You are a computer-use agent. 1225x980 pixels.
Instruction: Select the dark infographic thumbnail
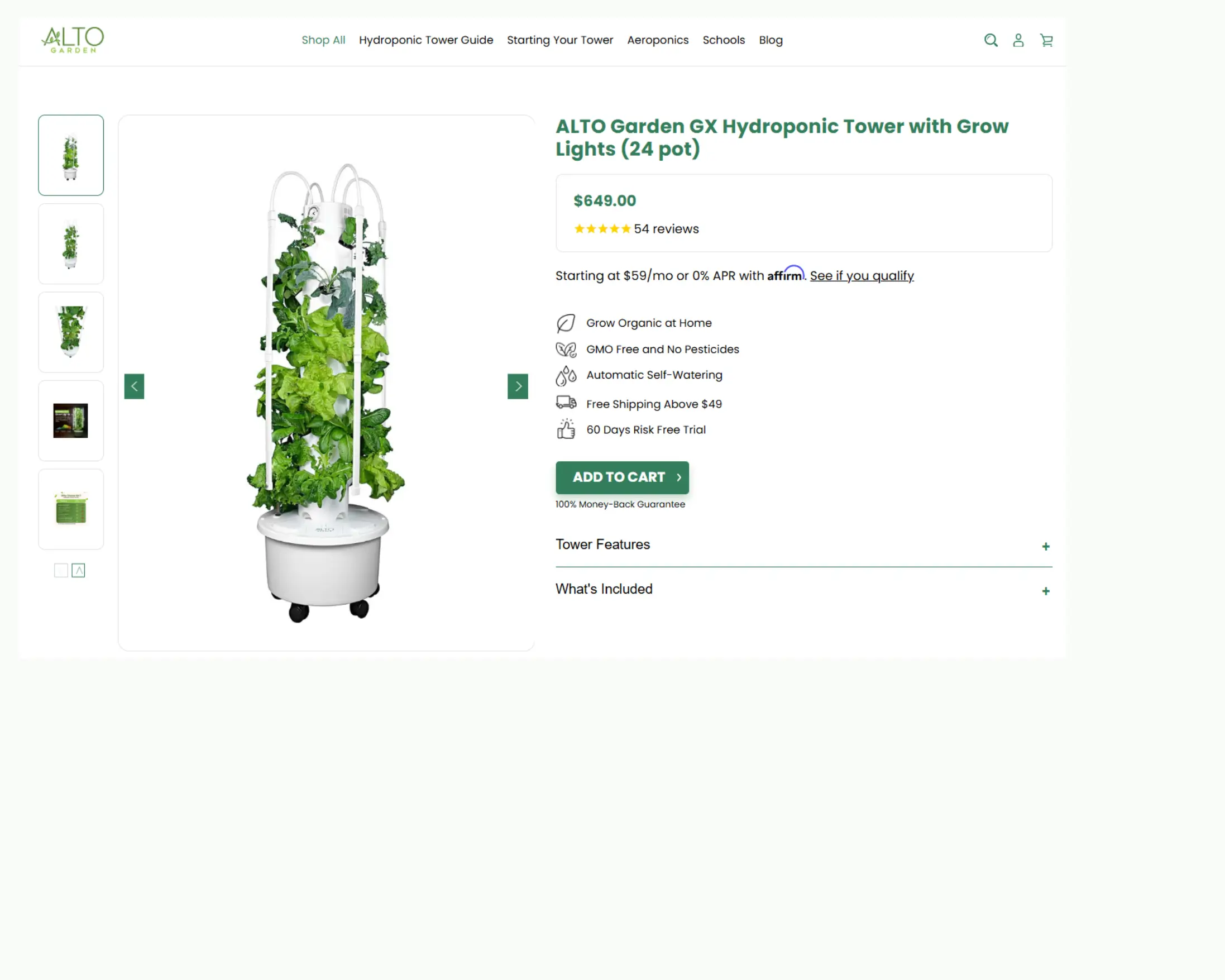coord(71,421)
